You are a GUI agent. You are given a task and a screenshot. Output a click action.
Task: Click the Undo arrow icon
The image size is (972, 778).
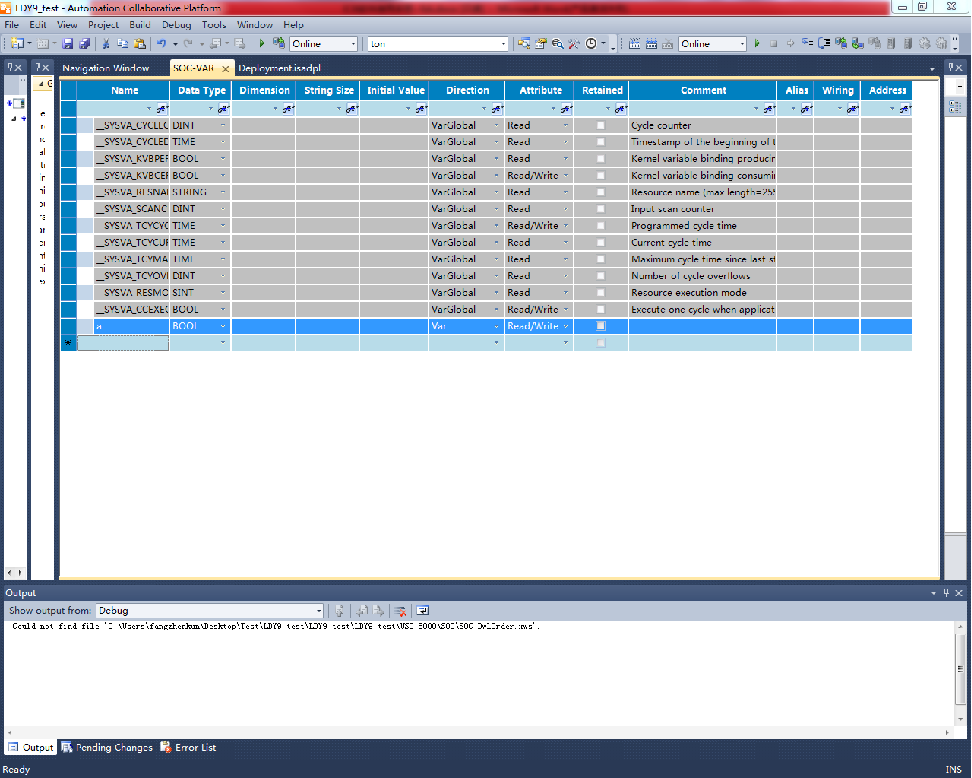(x=161, y=44)
